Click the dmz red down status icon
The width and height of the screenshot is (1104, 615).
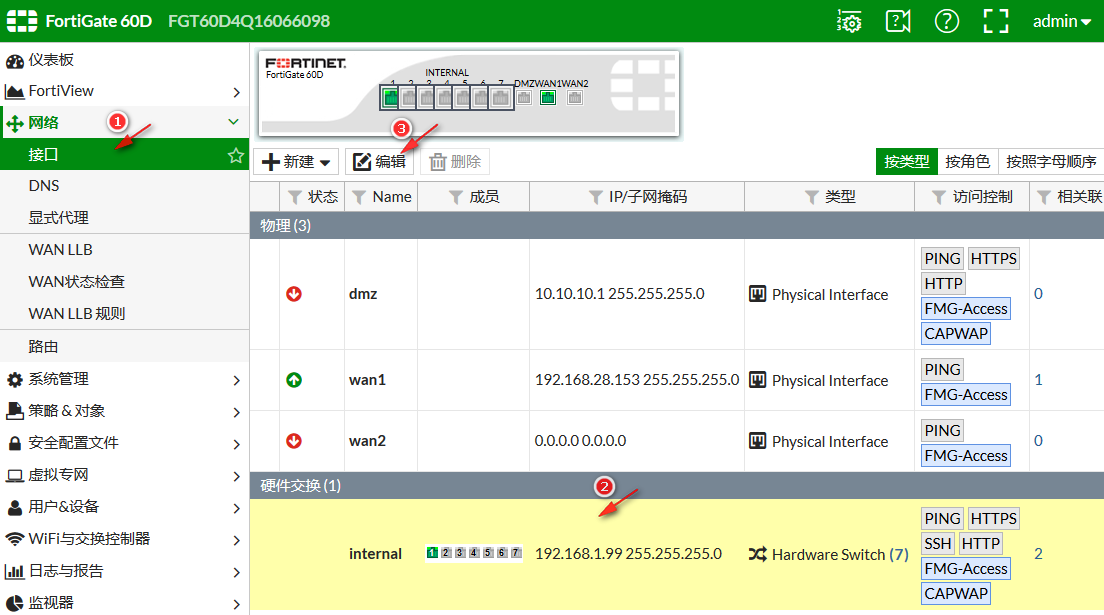[x=294, y=294]
